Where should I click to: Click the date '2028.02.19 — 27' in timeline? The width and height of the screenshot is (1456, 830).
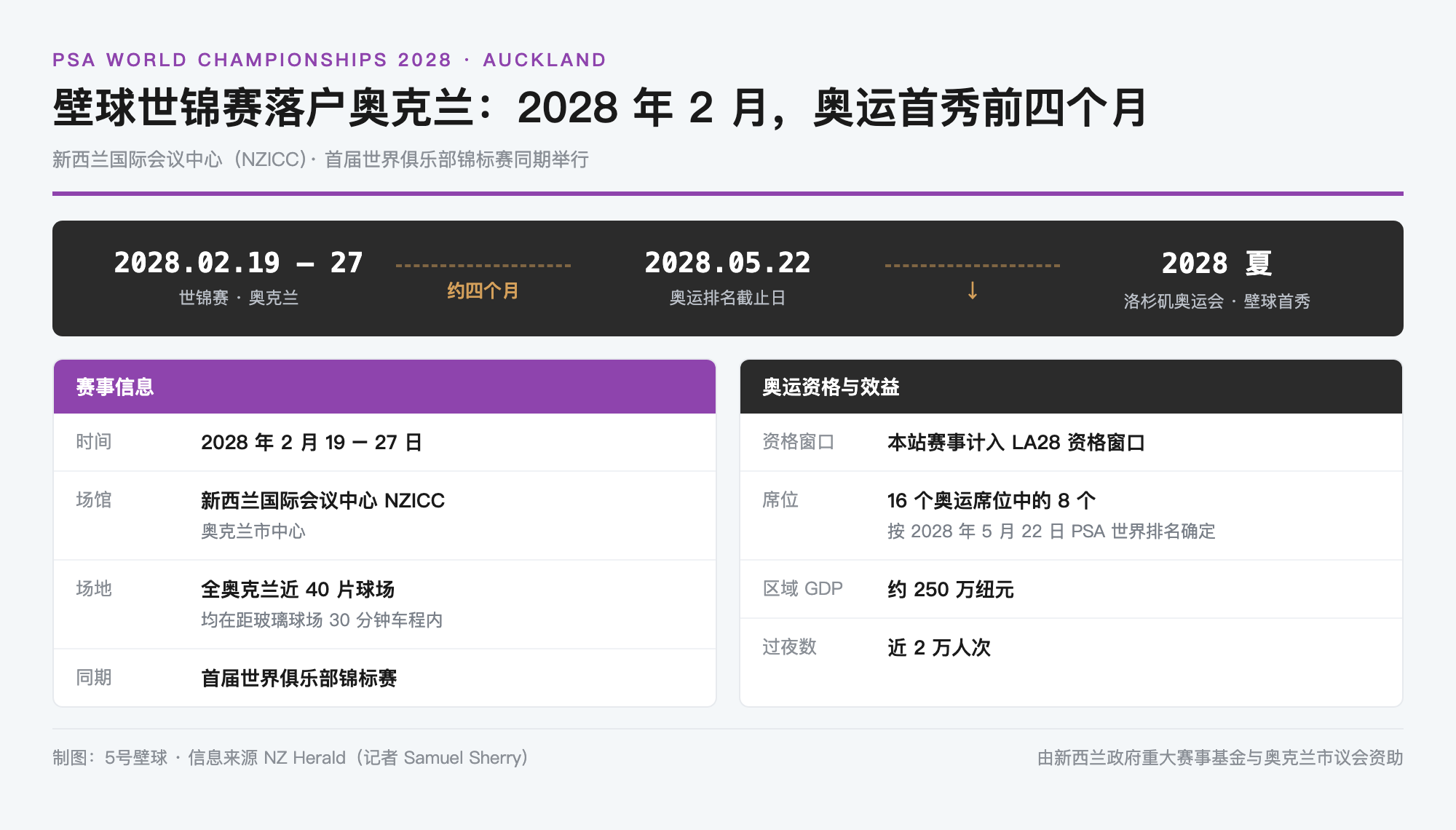coord(239,263)
